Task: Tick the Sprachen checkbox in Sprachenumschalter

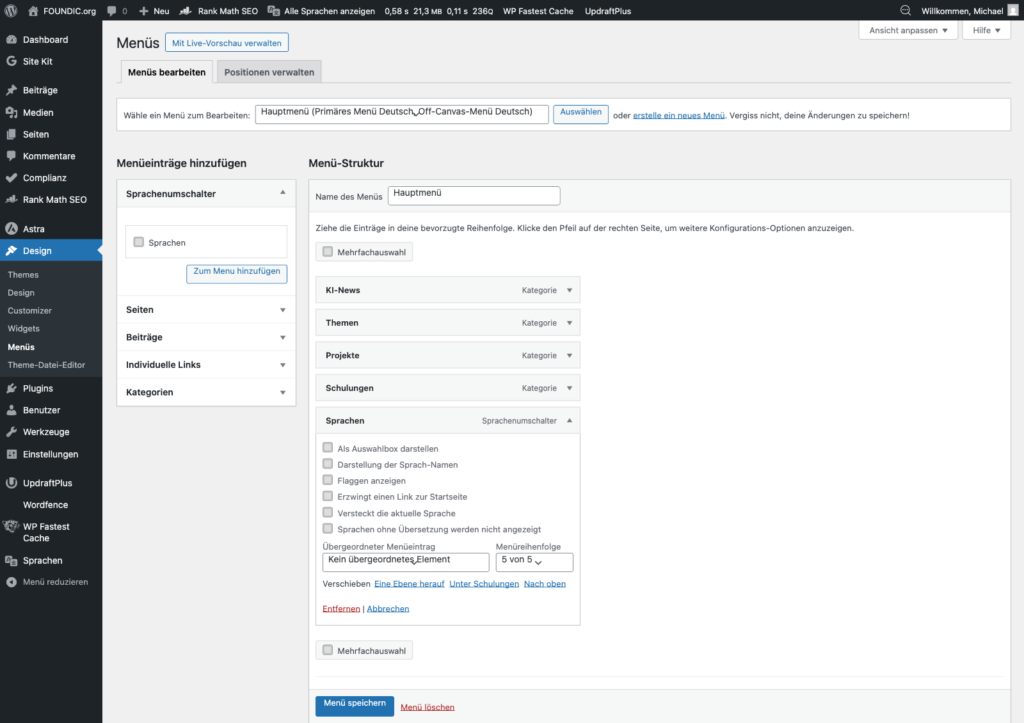Action: [139, 242]
